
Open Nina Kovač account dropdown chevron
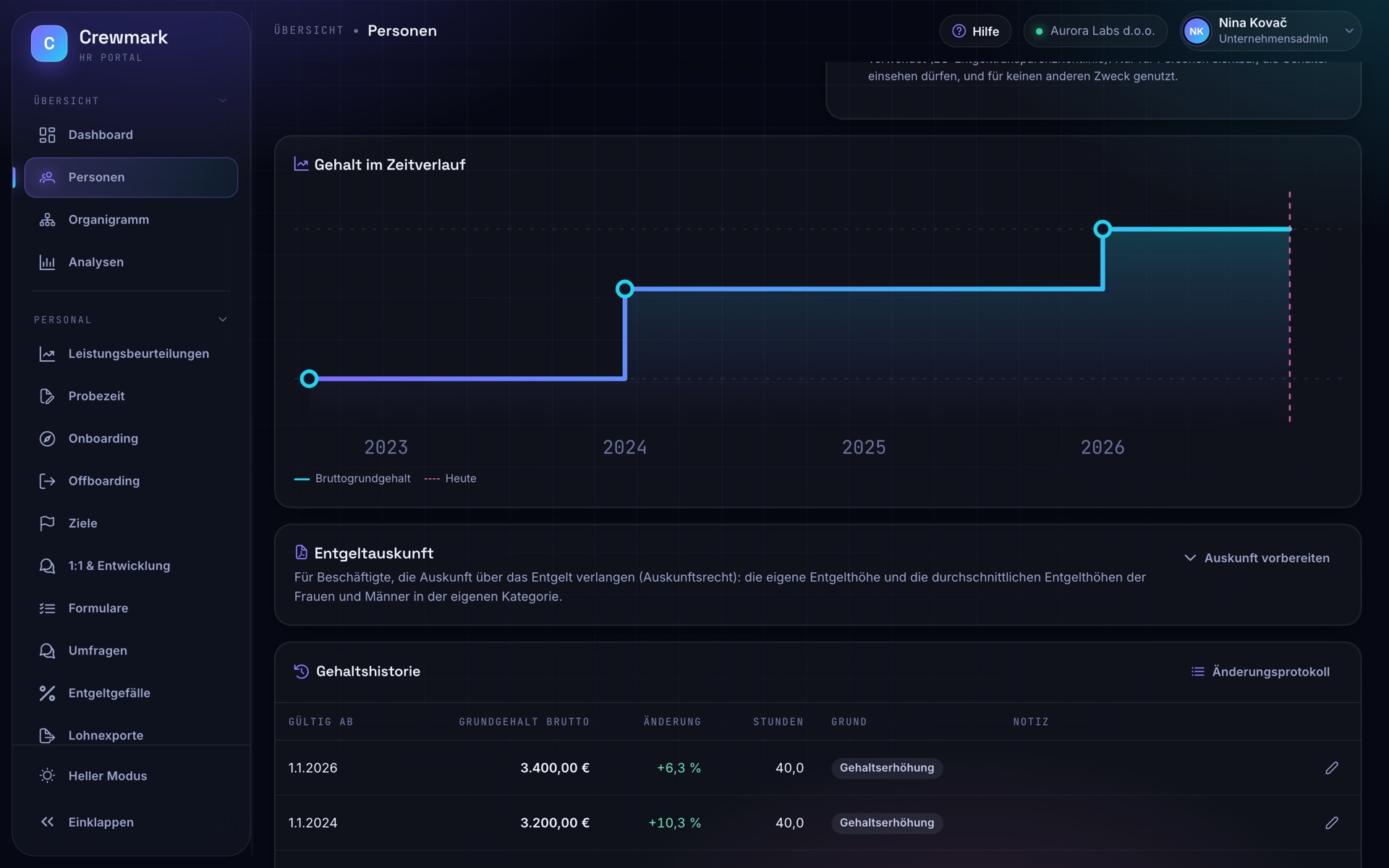(1349, 31)
